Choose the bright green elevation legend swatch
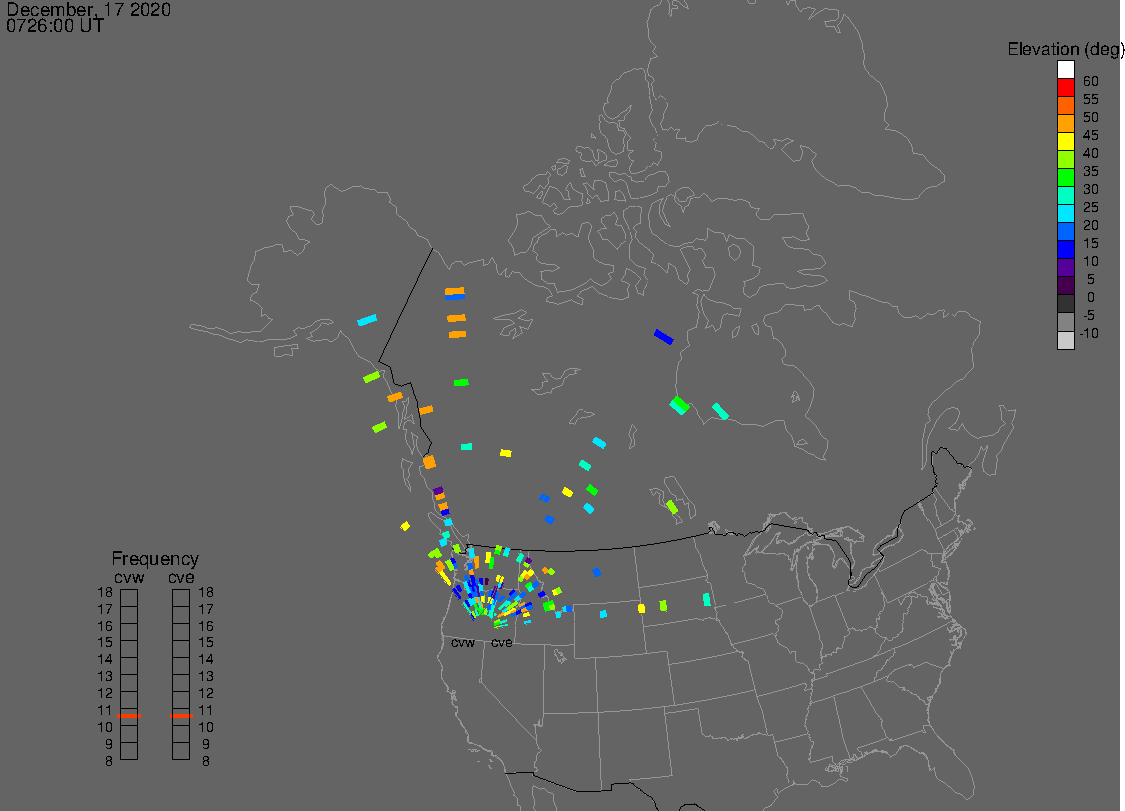The height and width of the screenshot is (811, 1125). pos(1065,177)
